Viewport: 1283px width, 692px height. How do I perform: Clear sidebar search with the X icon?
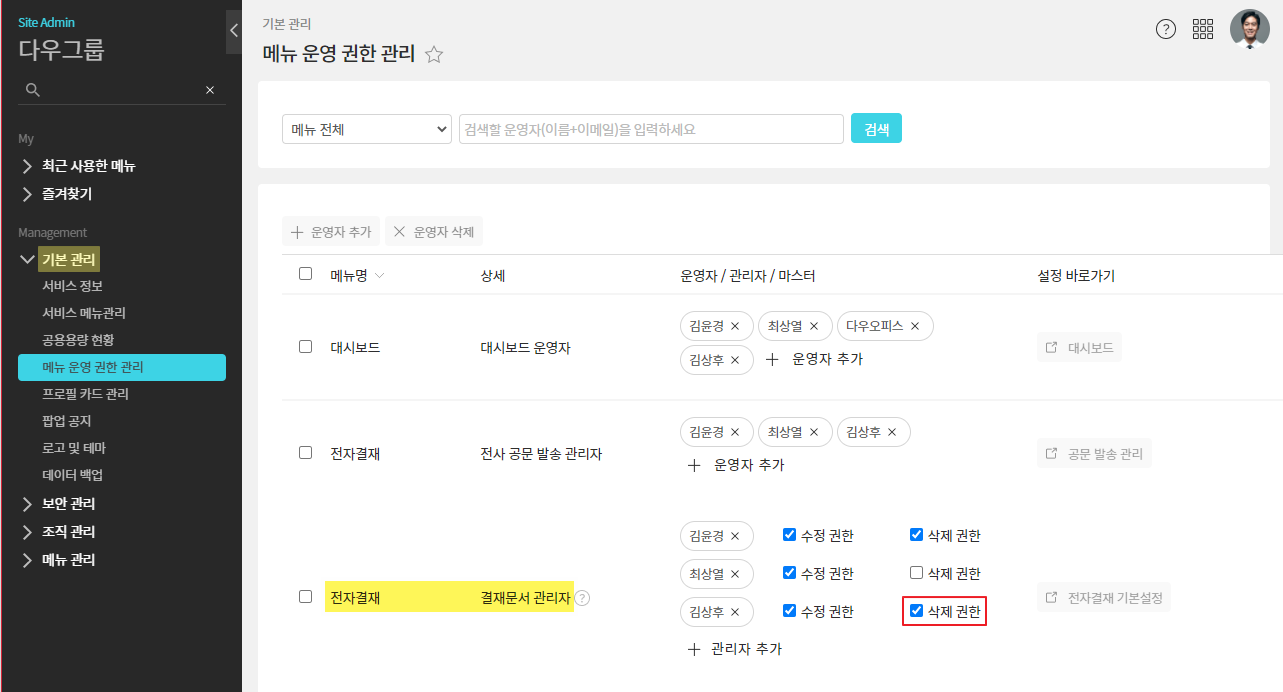click(x=210, y=90)
